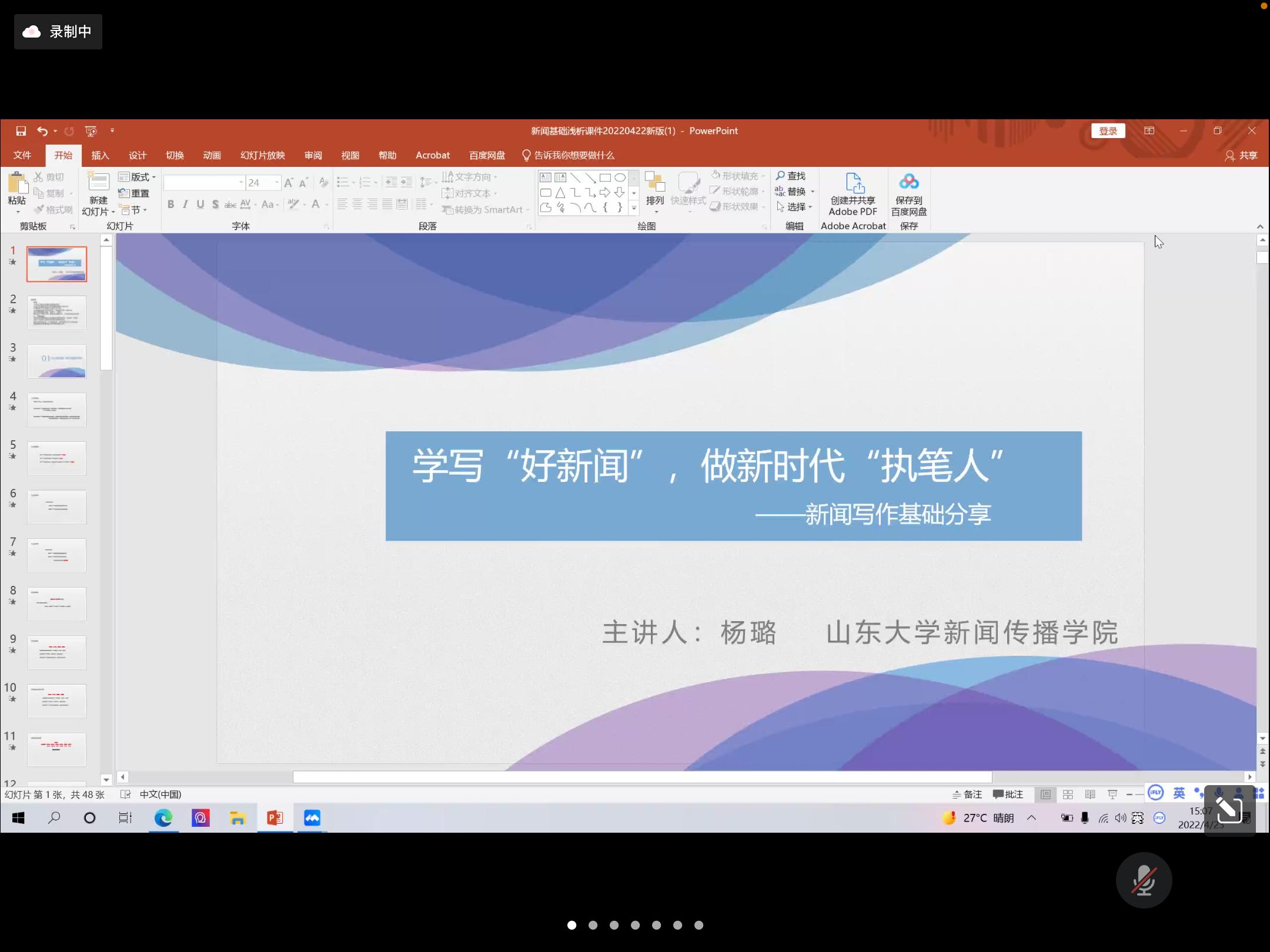Click the recording (录制中) indicator
The width and height of the screenshot is (1270, 952).
58,32
